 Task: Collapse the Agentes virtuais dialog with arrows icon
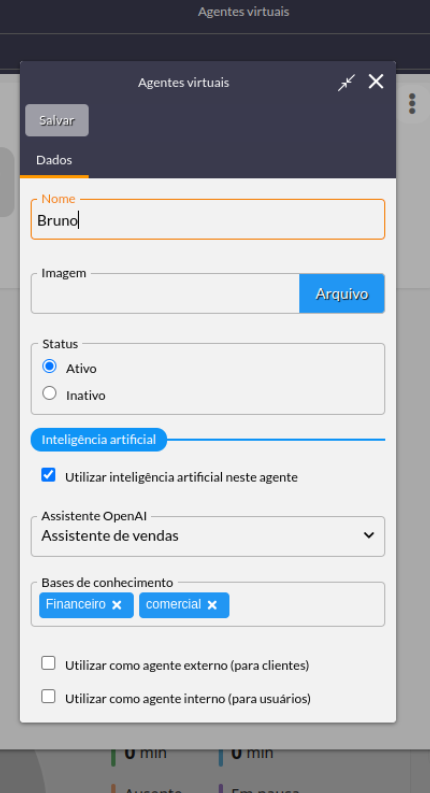347,82
